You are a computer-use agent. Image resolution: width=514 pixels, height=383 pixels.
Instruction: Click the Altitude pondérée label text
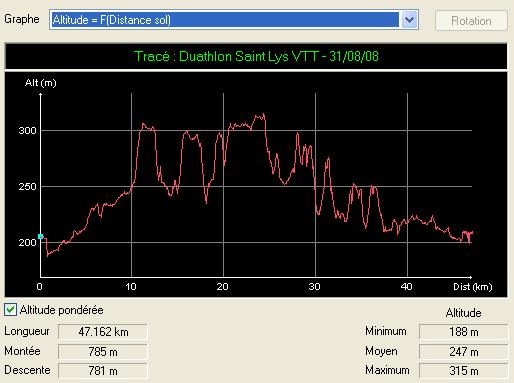[x=62, y=310]
